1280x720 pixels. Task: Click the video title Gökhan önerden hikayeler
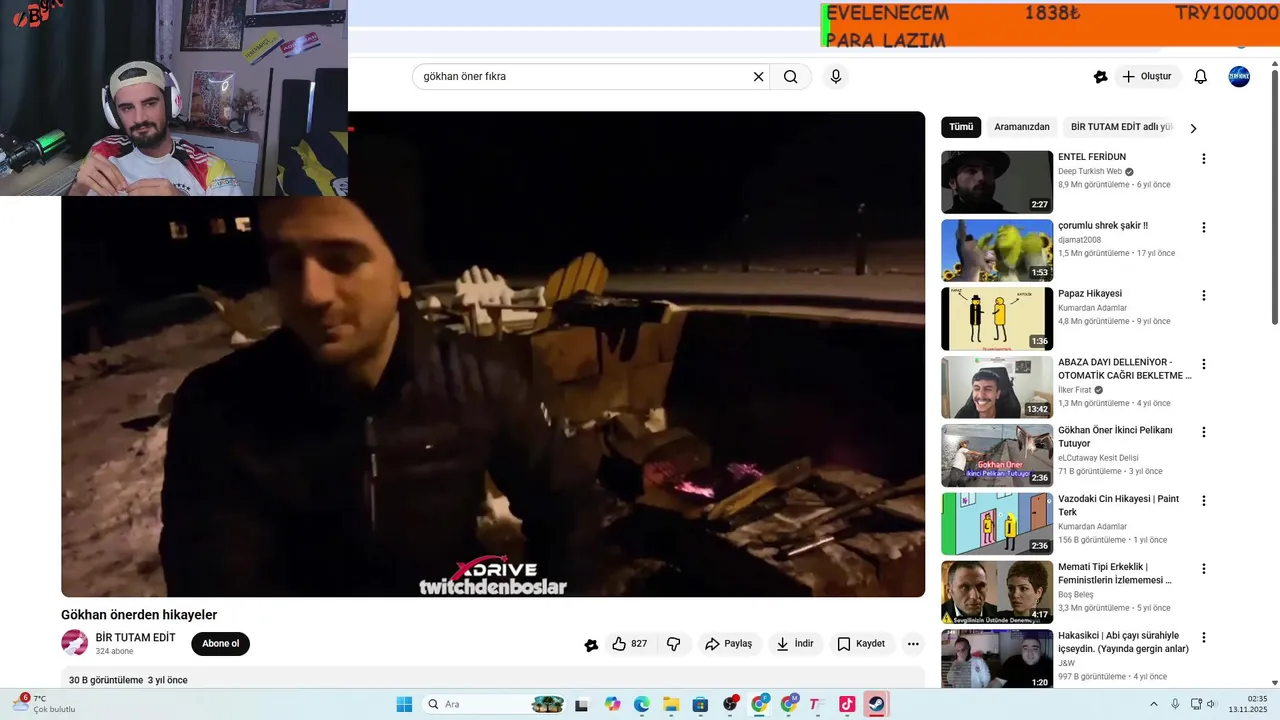pos(139,615)
